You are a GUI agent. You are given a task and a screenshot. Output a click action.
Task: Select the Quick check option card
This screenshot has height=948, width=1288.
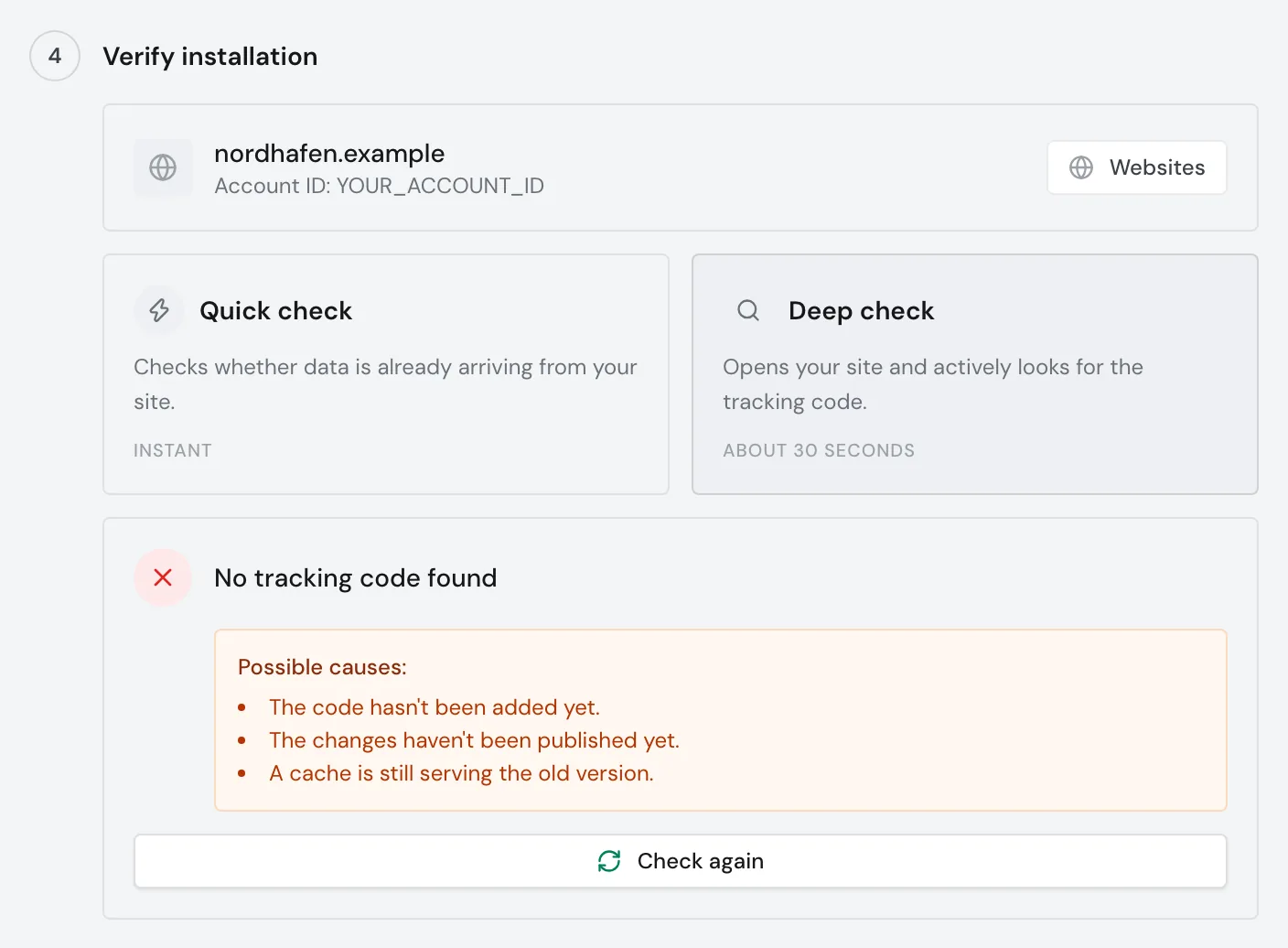tap(386, 374)
